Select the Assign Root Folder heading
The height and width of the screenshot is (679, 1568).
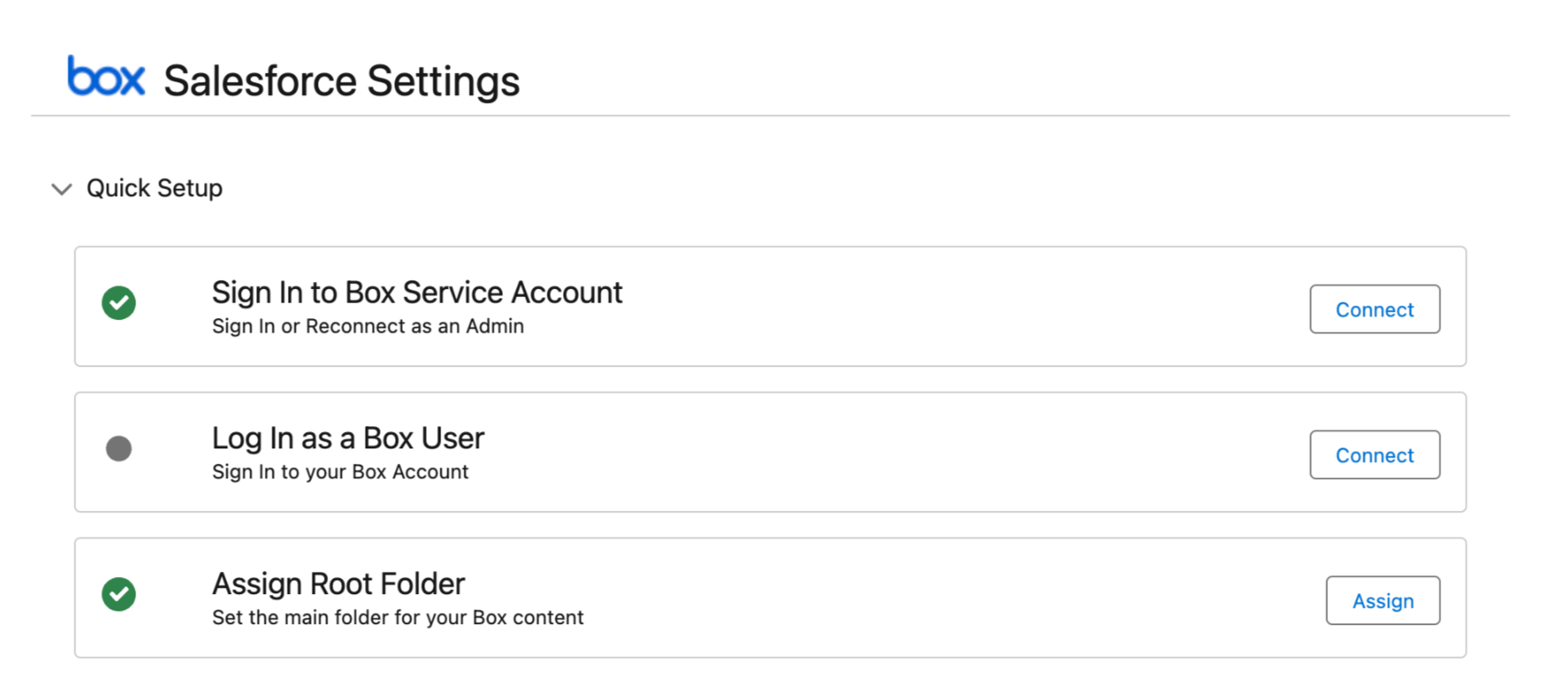[x=338, y=584]
